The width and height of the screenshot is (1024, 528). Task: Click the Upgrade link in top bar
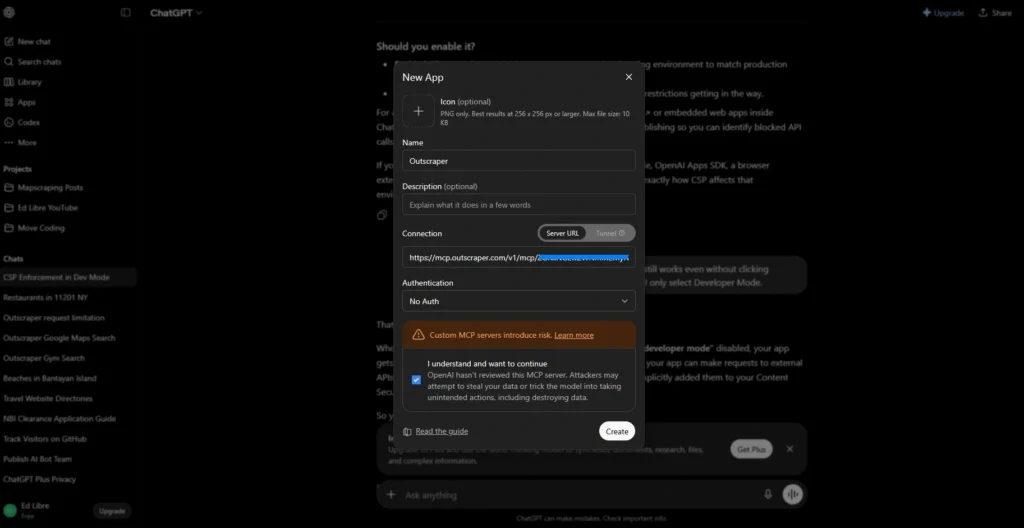[x=943, y=12]
